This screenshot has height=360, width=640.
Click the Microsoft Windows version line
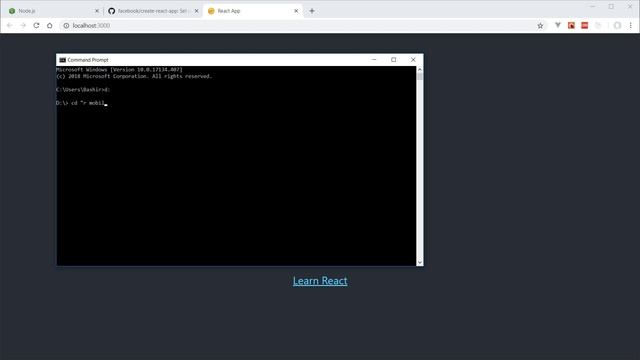119,70
